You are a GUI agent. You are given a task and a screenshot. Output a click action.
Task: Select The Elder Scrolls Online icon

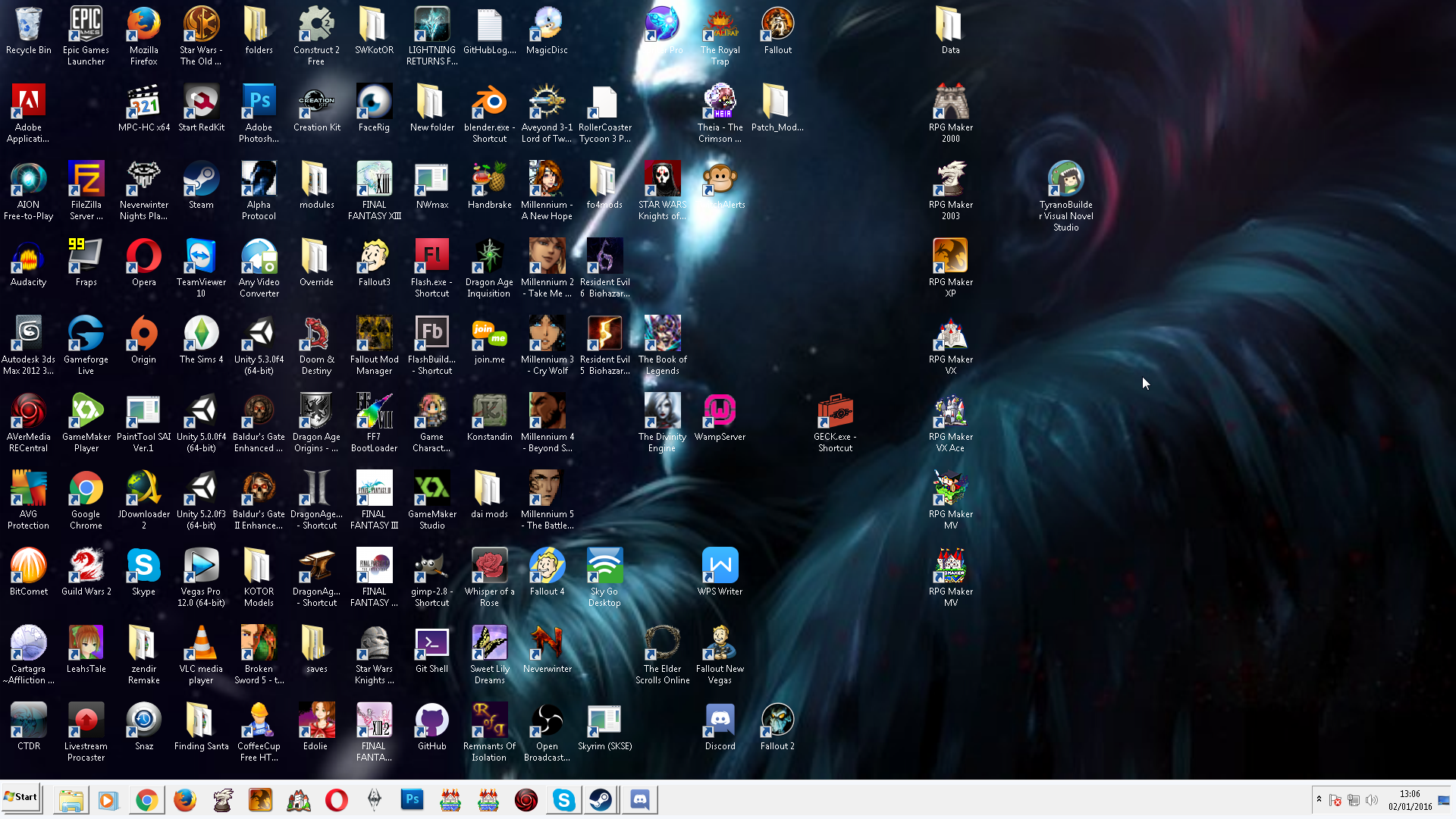[662, 655]
